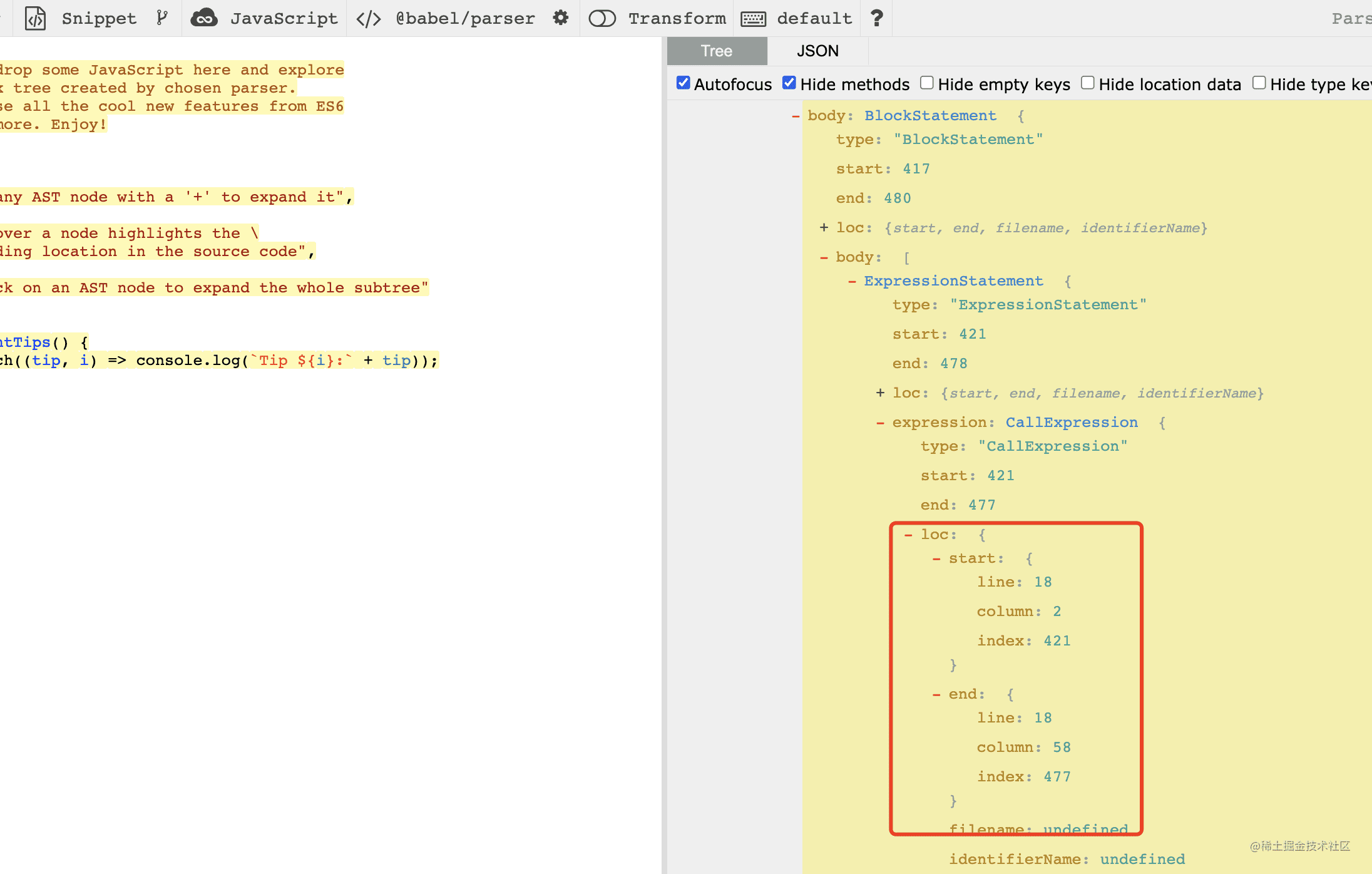Collapse the loc end node
Viewport: 1372px width, 874px height.
pyautogui.click(x=936, y=694)
